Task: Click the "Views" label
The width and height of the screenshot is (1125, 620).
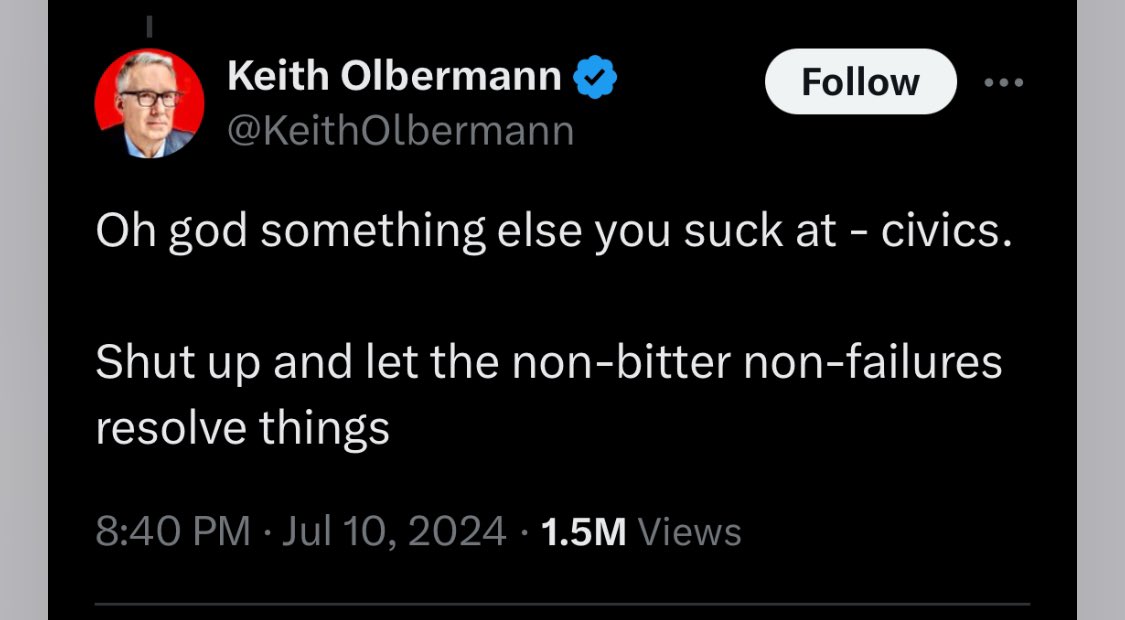Action: (x=689, y=531)
